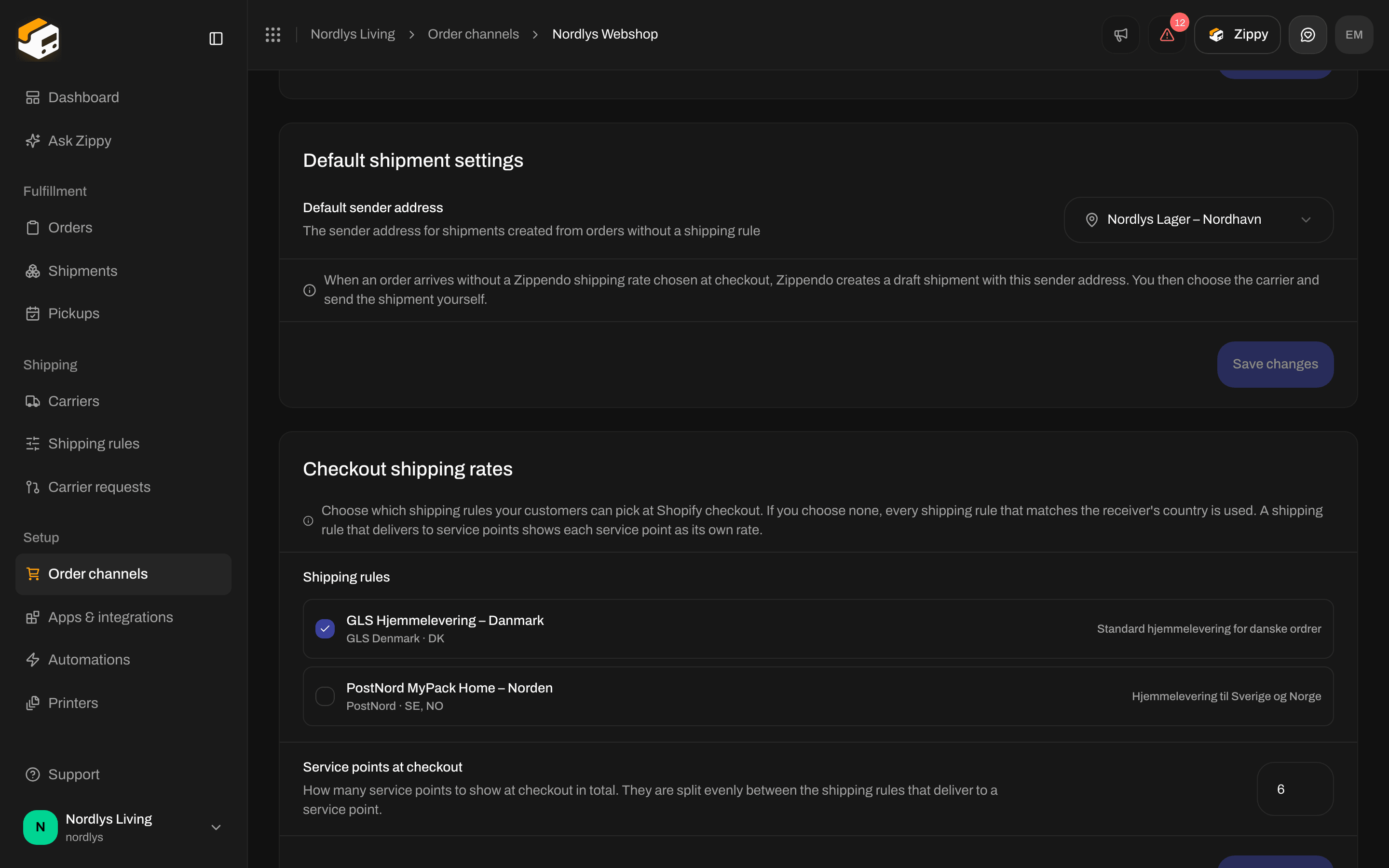The width and height of the screenshot is (1389, 868).
Task: Click the Shipments boxes icon
Action: (33, 271)
